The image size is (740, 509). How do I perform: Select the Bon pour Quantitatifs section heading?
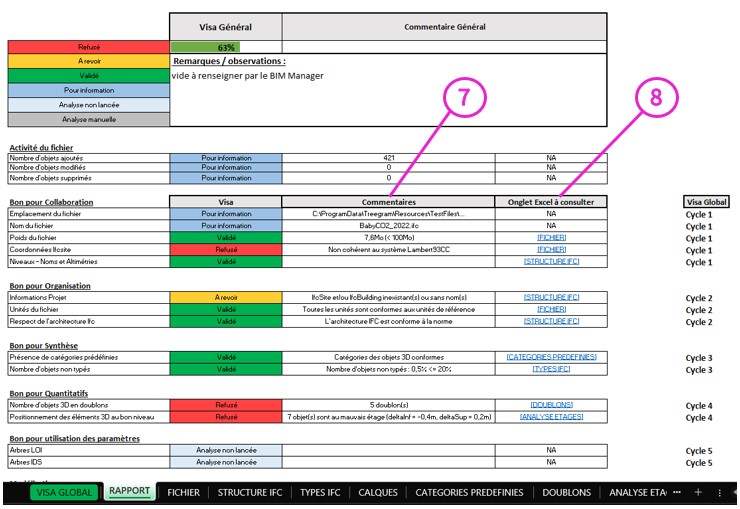pos(49,393)
